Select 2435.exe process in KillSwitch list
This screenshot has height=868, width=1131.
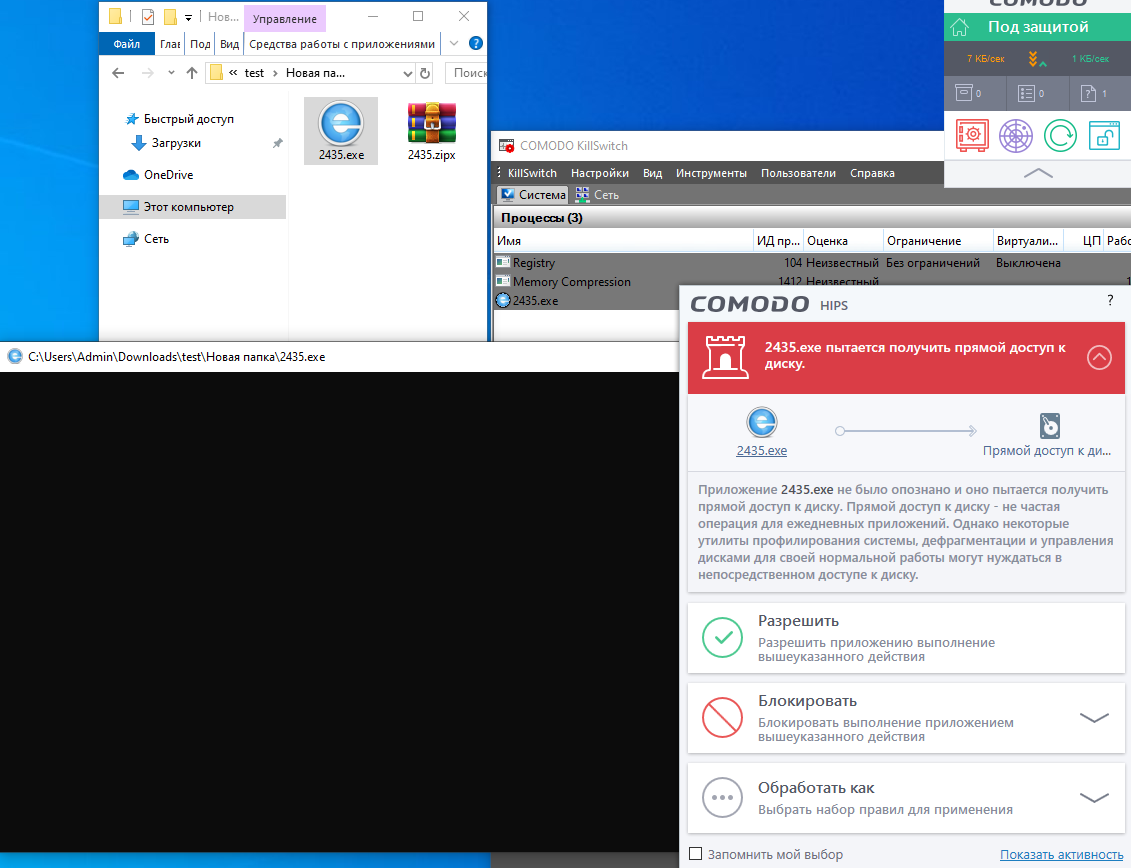pyautogui.click(x=586, y=301)
